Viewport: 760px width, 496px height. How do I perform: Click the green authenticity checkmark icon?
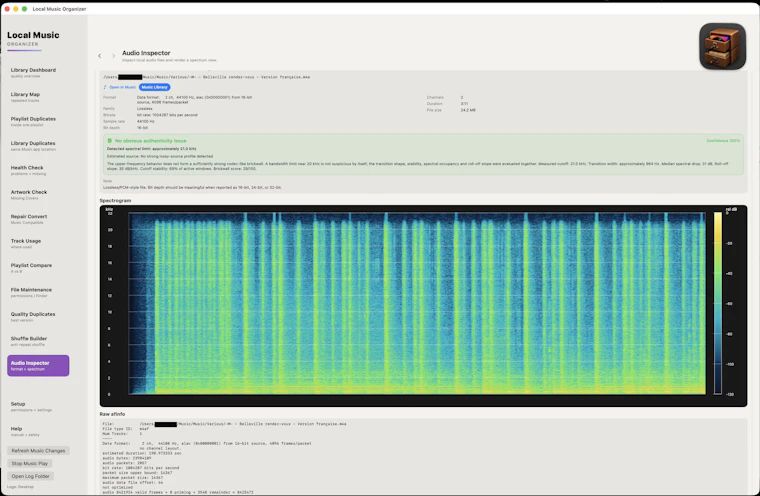[x=109, y=141]
